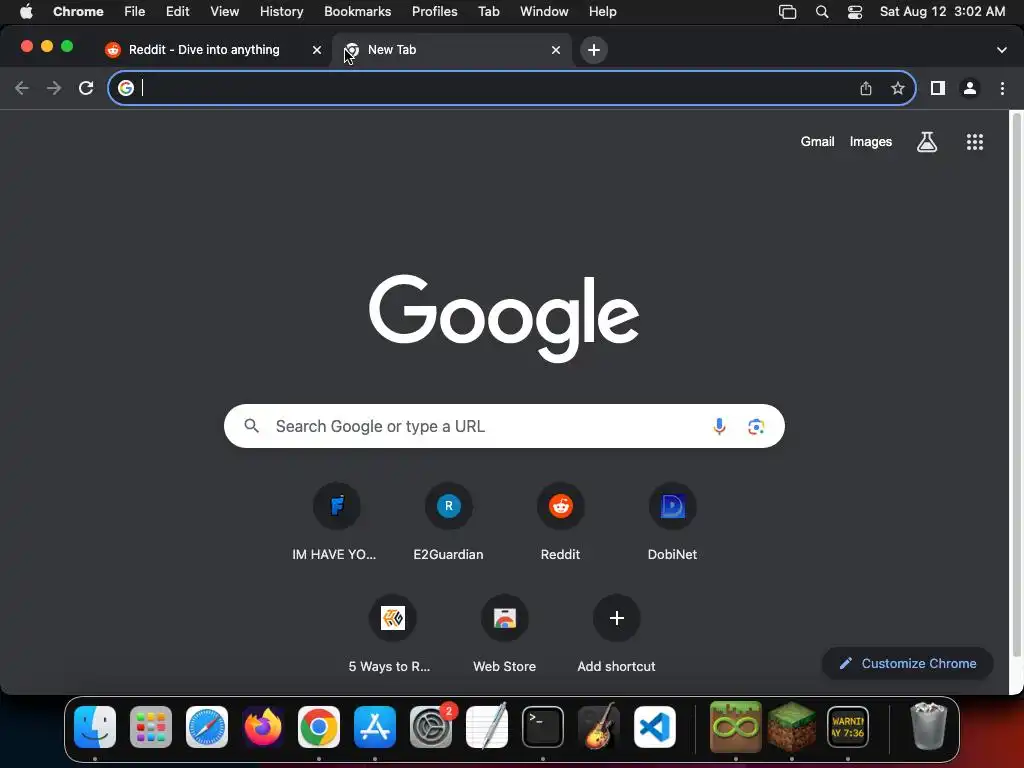
Task: Select the New Tab tab
Action: 451,50
